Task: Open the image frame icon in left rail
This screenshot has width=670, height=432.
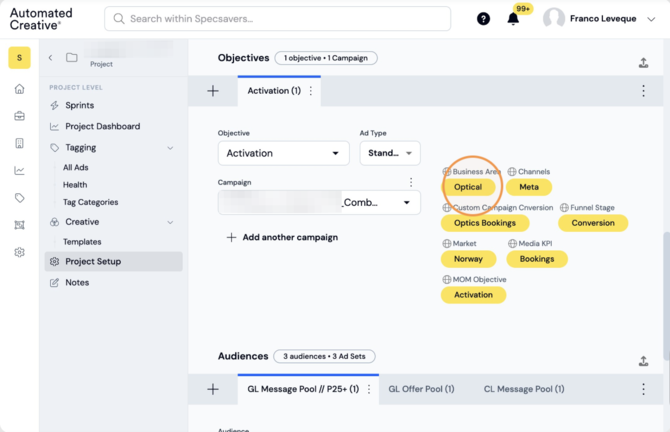Action: [19, 225]
